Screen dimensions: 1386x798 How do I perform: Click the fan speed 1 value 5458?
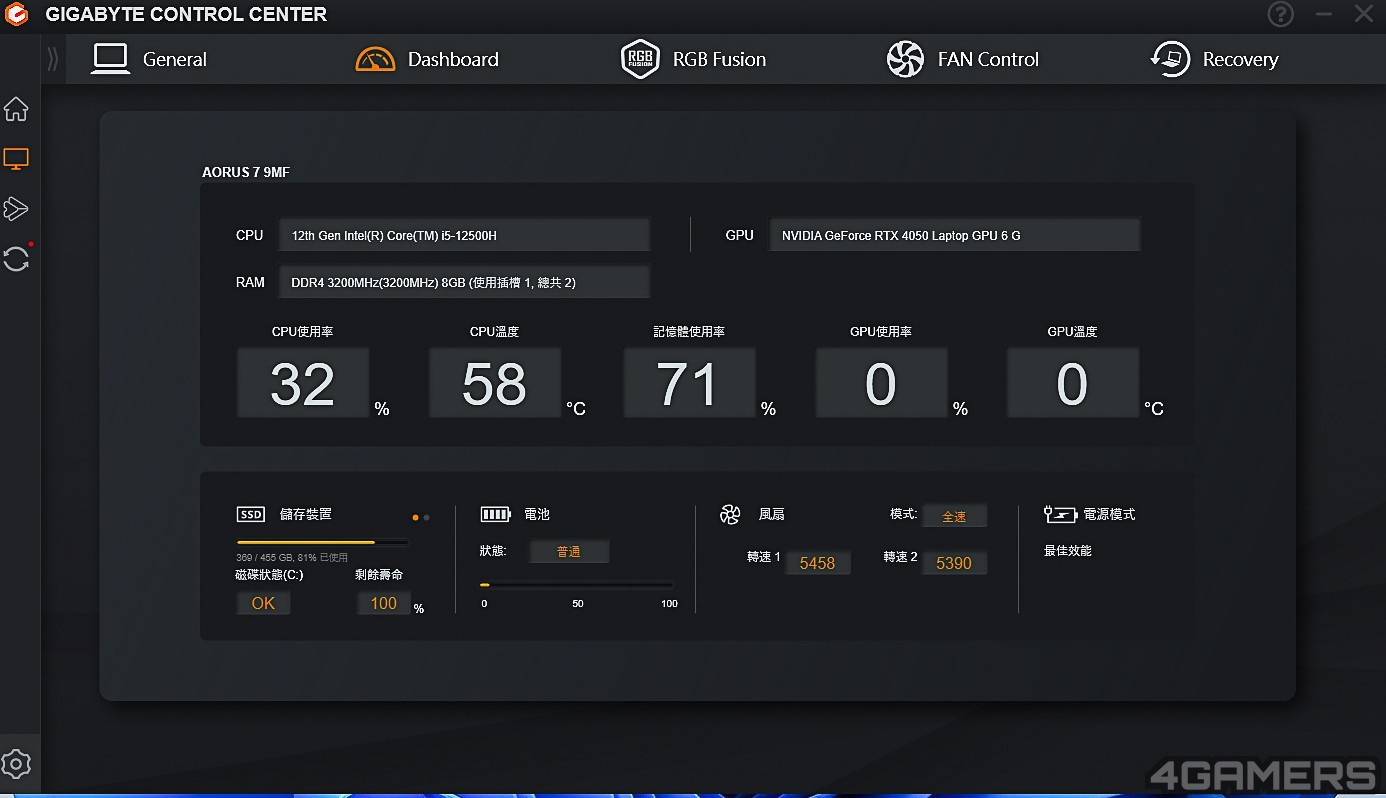tap(817, 563)
